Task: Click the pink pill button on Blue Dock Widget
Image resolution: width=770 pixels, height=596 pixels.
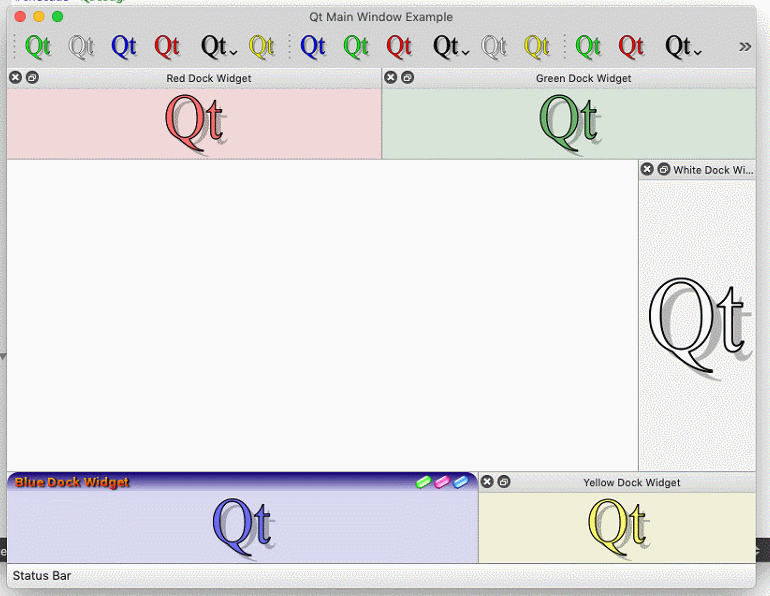Action: [442, 482]
